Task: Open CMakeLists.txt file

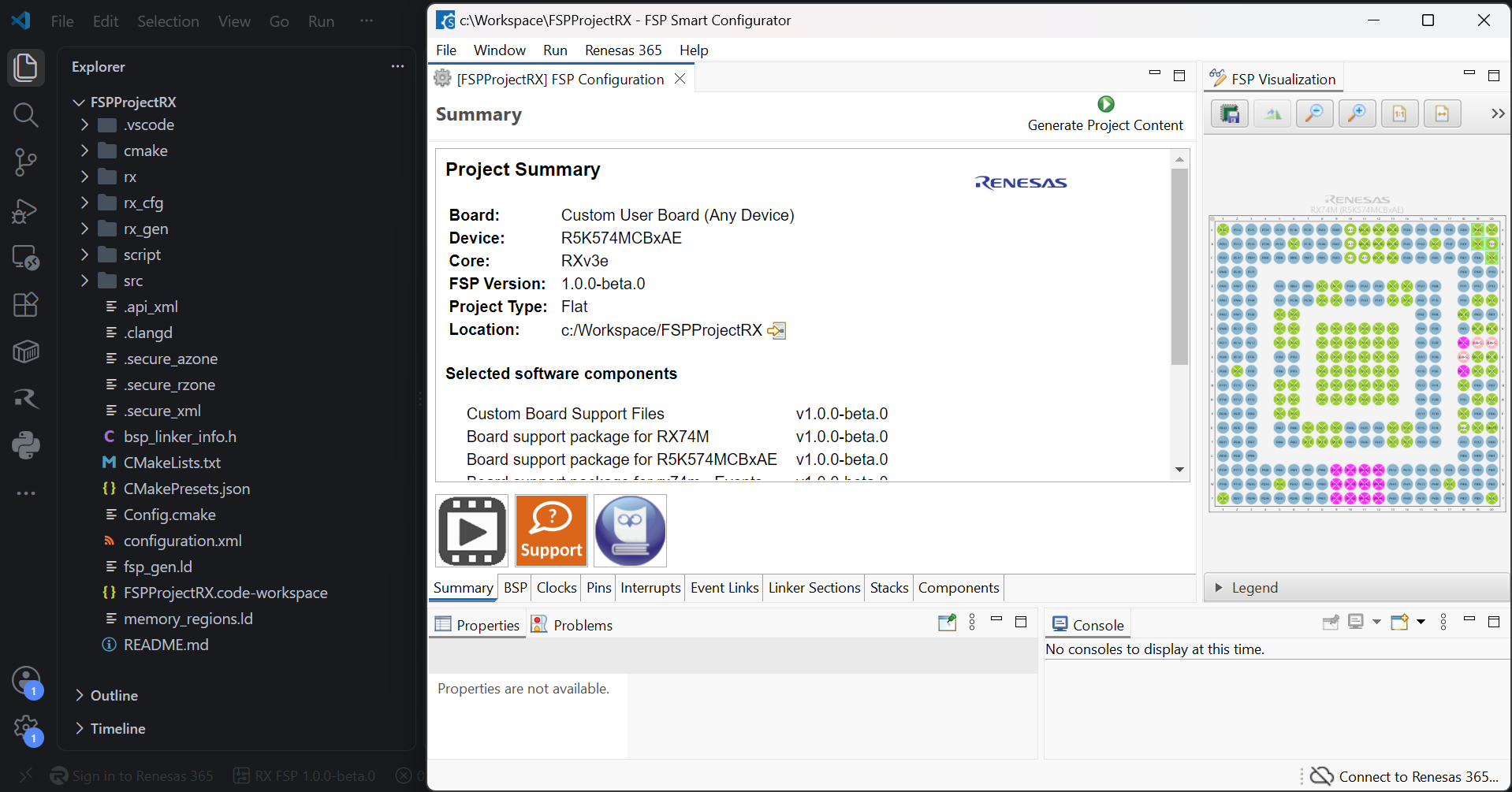Action: point(172,463)
